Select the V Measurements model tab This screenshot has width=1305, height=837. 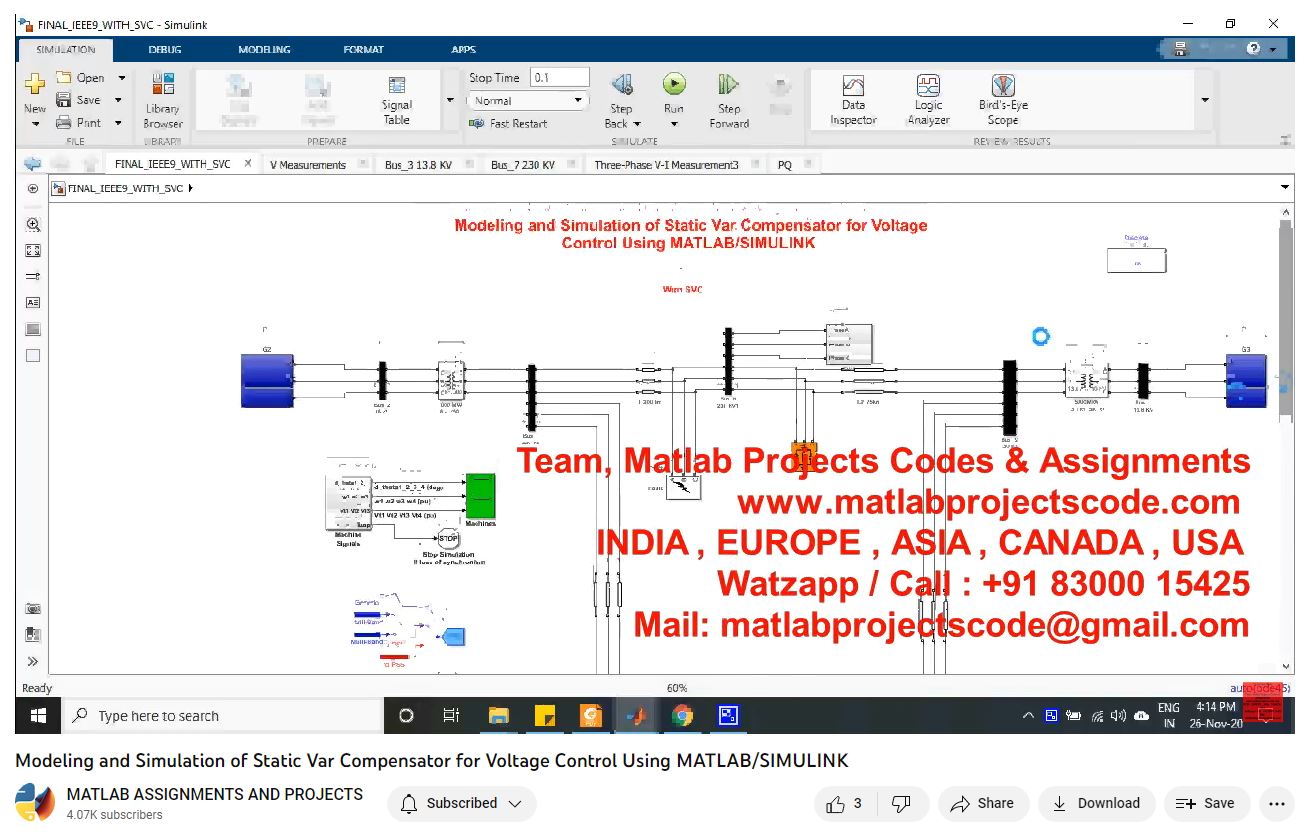(308, 165)
